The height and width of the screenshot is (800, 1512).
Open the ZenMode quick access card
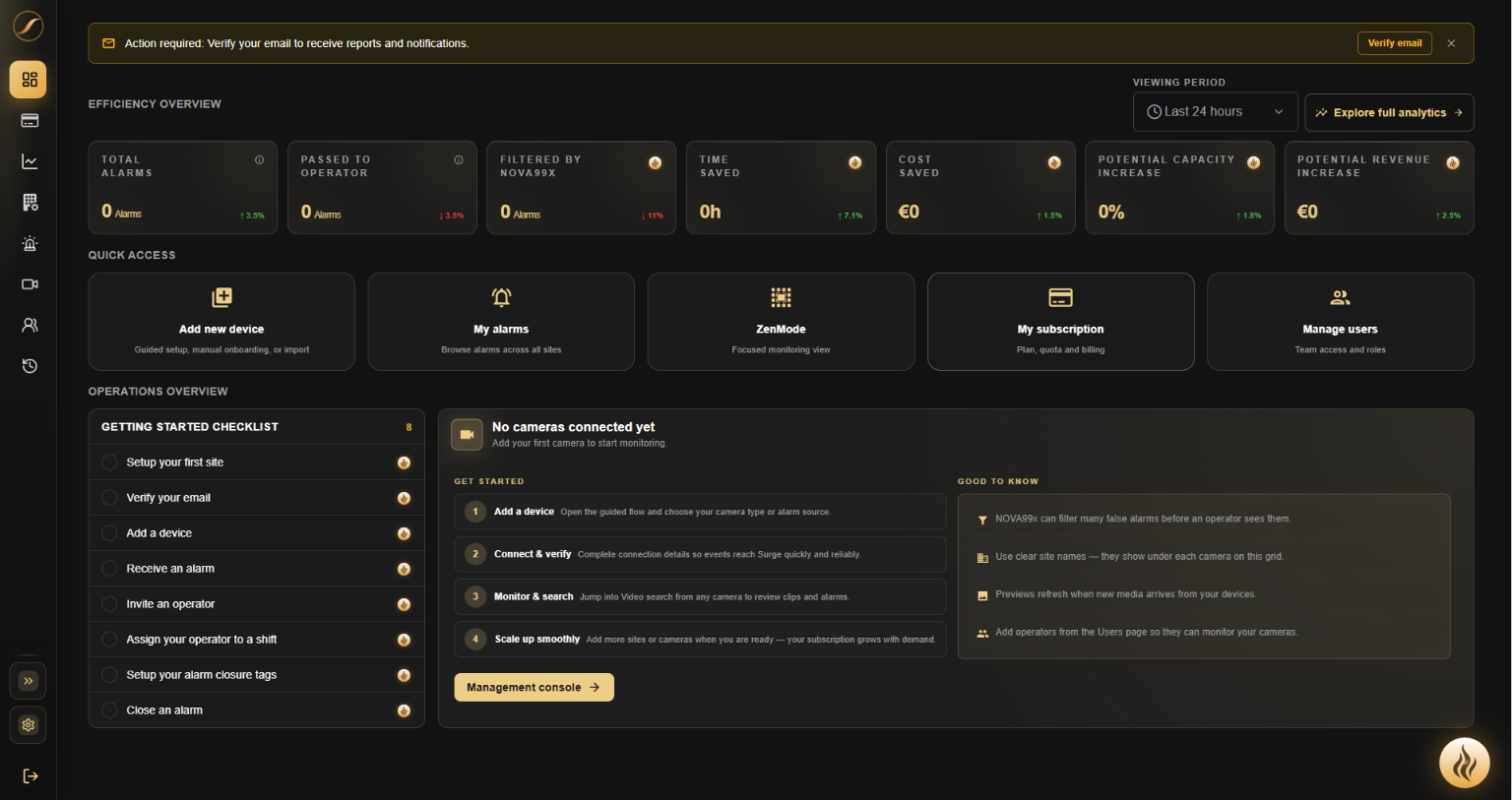(781, 322)
